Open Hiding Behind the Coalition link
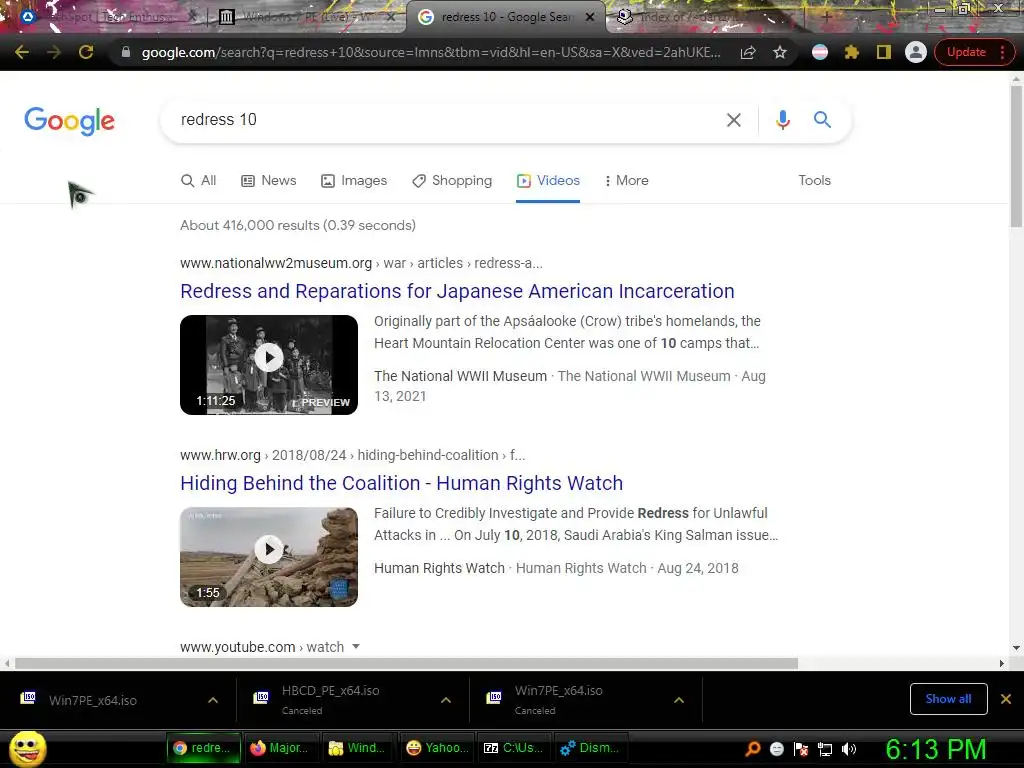 coord(402,483)
